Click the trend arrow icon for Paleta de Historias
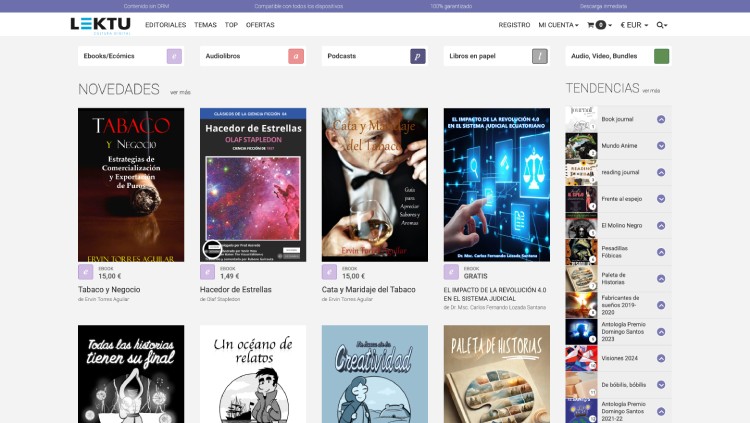The width and height of the screenshot is (750, 423). tap(661, 278)
